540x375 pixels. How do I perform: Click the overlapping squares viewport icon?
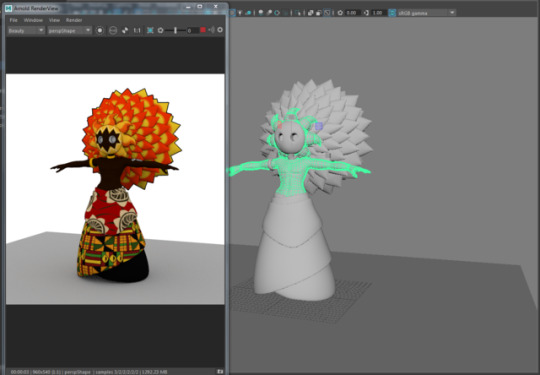point(311,13)
